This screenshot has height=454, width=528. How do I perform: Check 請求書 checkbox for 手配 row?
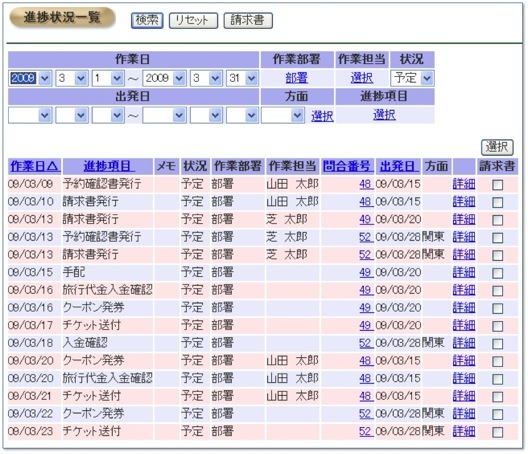point(497,273)
